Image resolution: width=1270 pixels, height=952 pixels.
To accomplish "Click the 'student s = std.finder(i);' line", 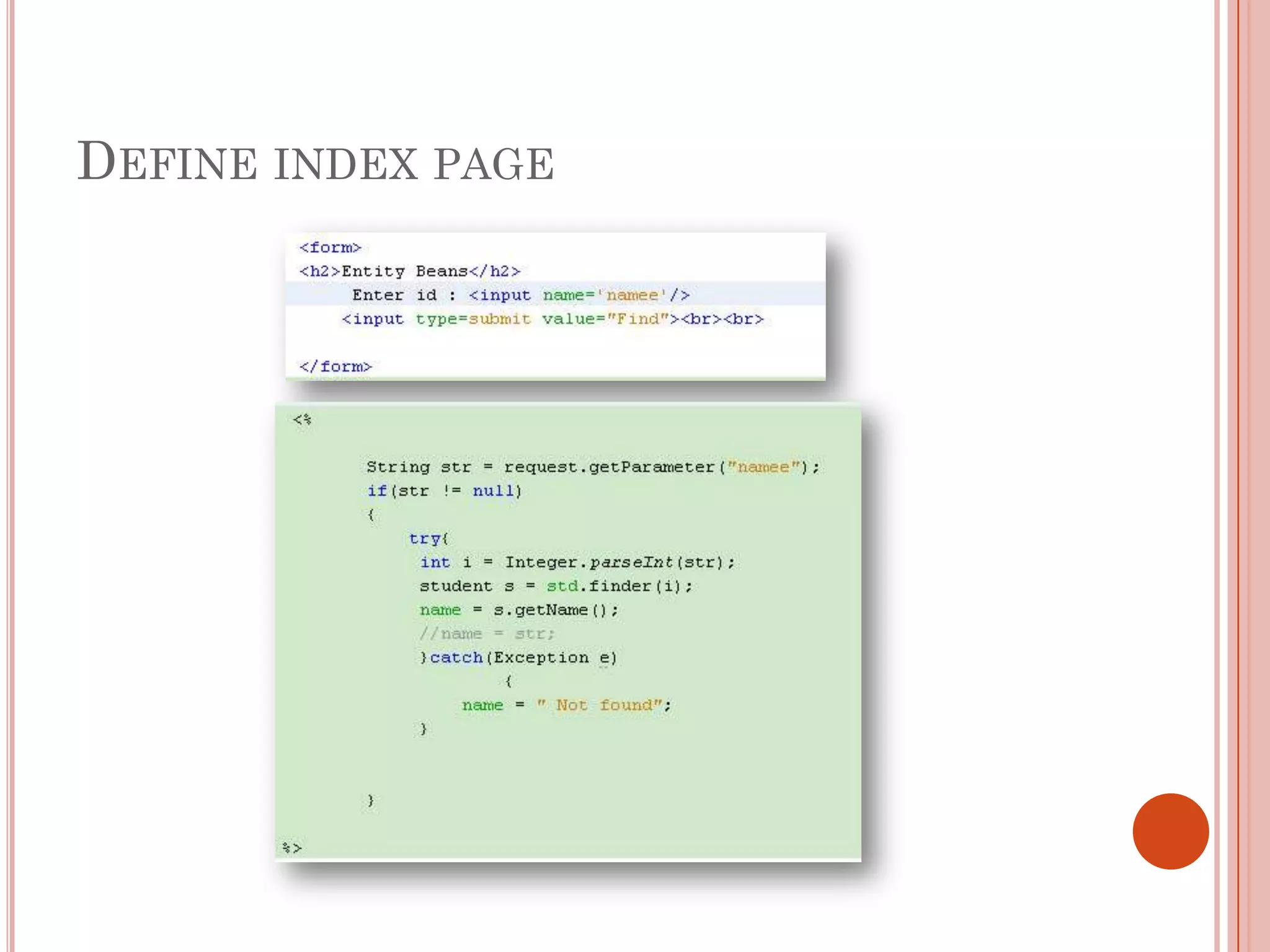I will pos(556,586).
